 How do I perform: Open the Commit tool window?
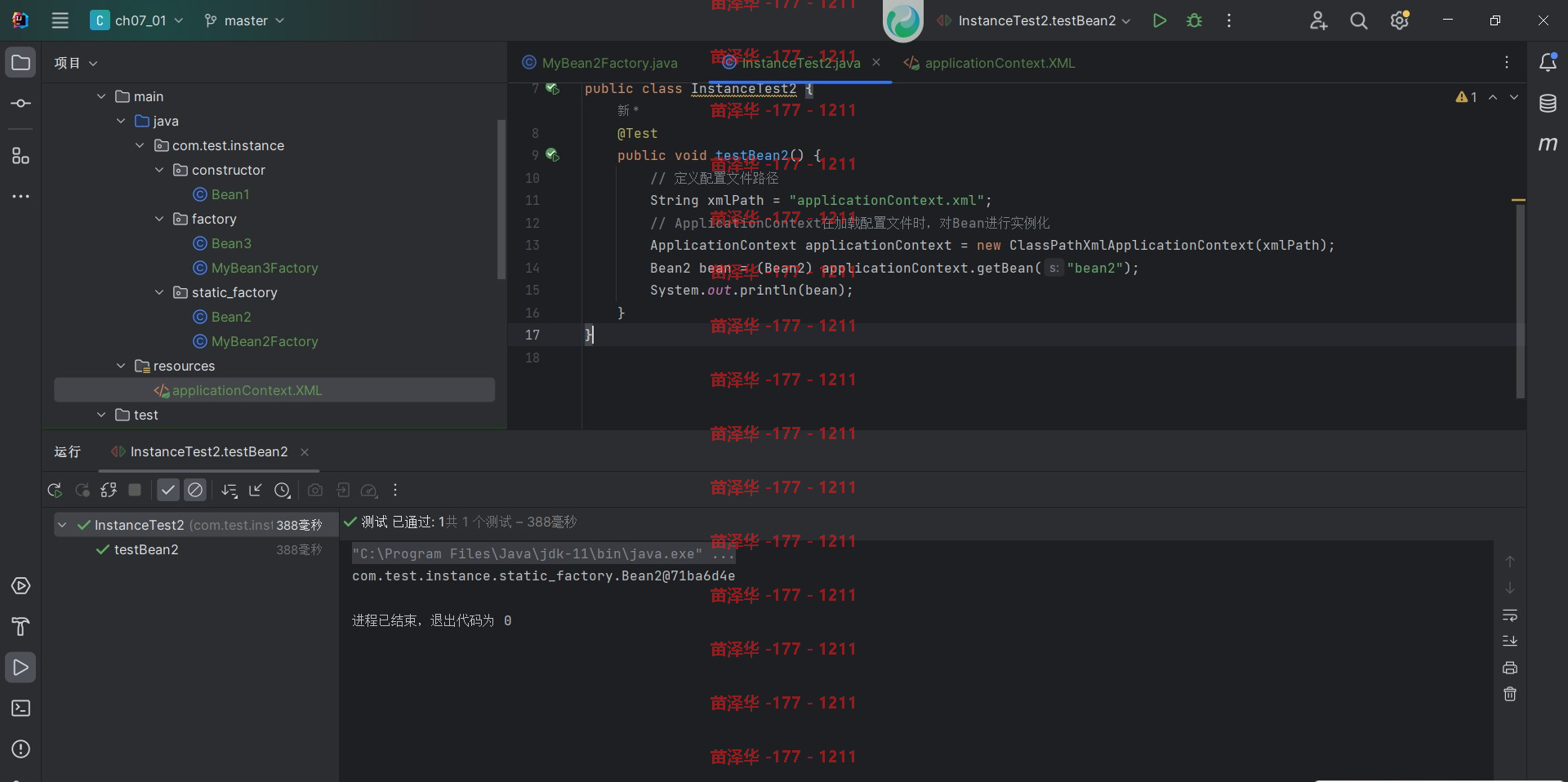pyautogui.click(x=21, y=104)
